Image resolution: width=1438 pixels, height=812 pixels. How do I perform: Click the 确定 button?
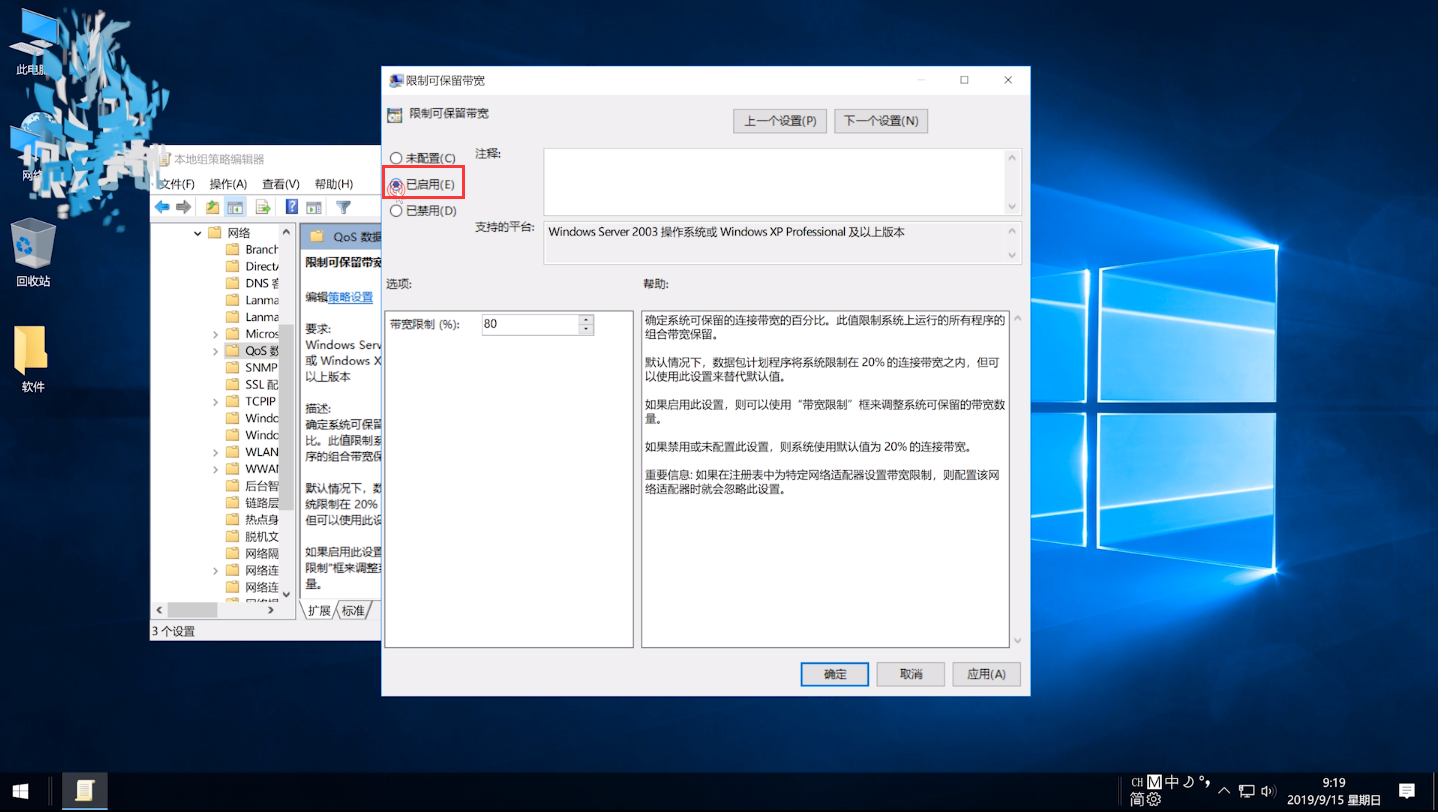pyautogui.click(x=835, y=674)
